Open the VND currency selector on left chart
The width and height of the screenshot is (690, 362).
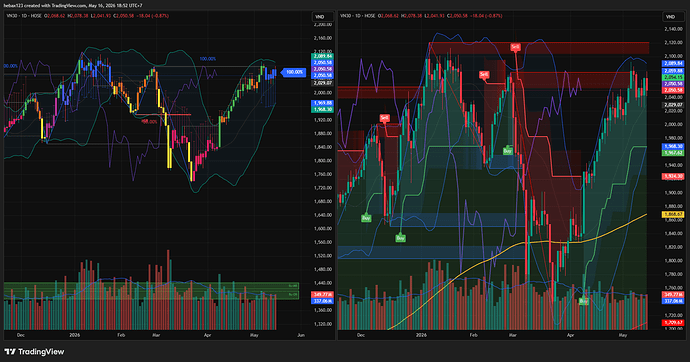coord(323,17)
